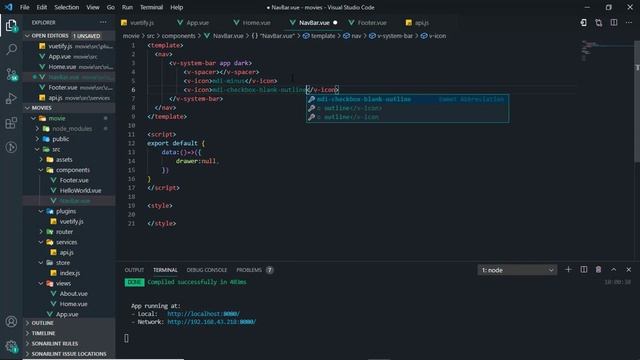640x360 pixels.
Task: Open the Extensions view
Action: point(11,122)
